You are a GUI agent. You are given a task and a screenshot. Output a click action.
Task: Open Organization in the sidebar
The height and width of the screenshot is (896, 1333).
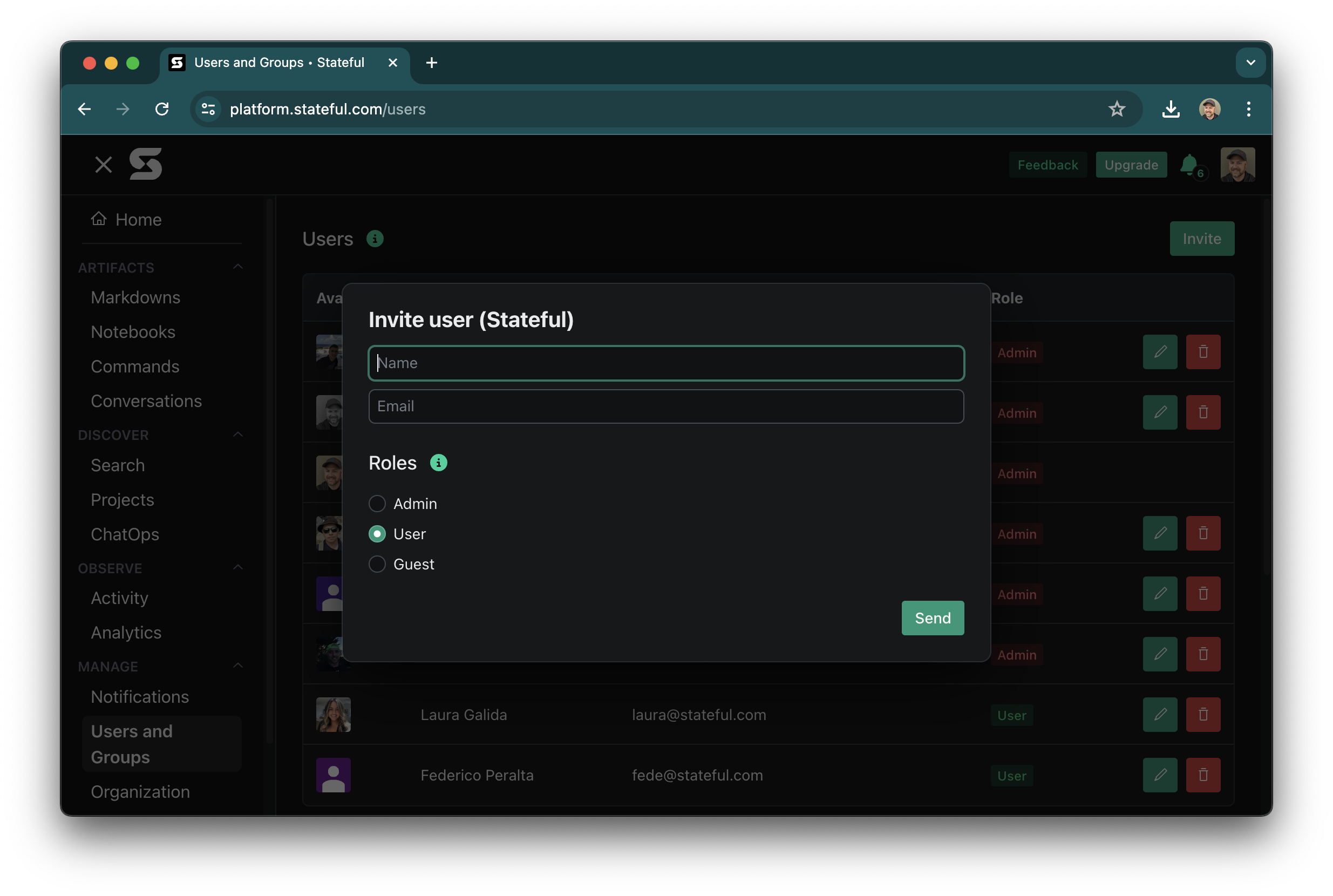140,791
